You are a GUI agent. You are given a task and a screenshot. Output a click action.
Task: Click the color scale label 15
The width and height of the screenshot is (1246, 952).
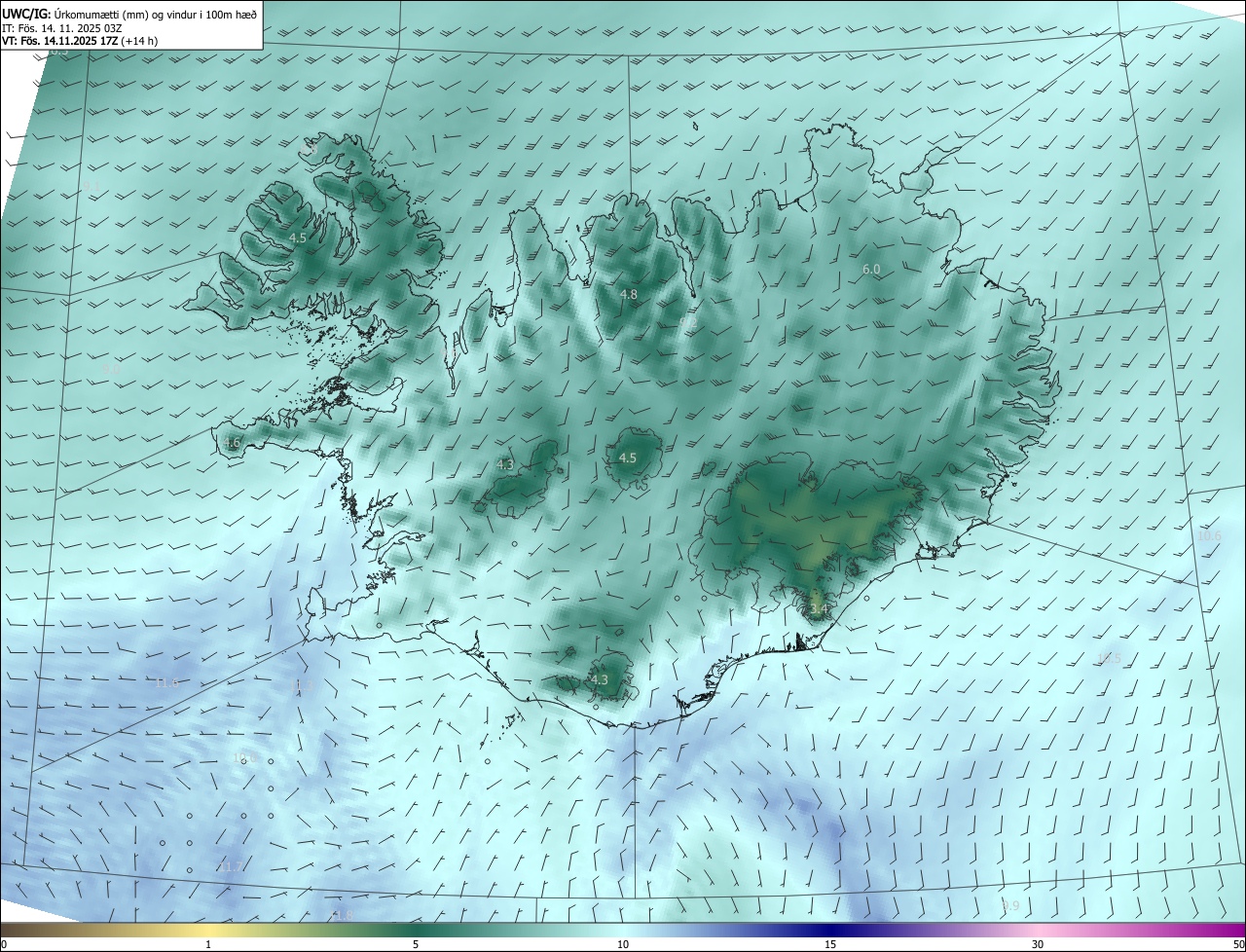[x=830, y=944]
